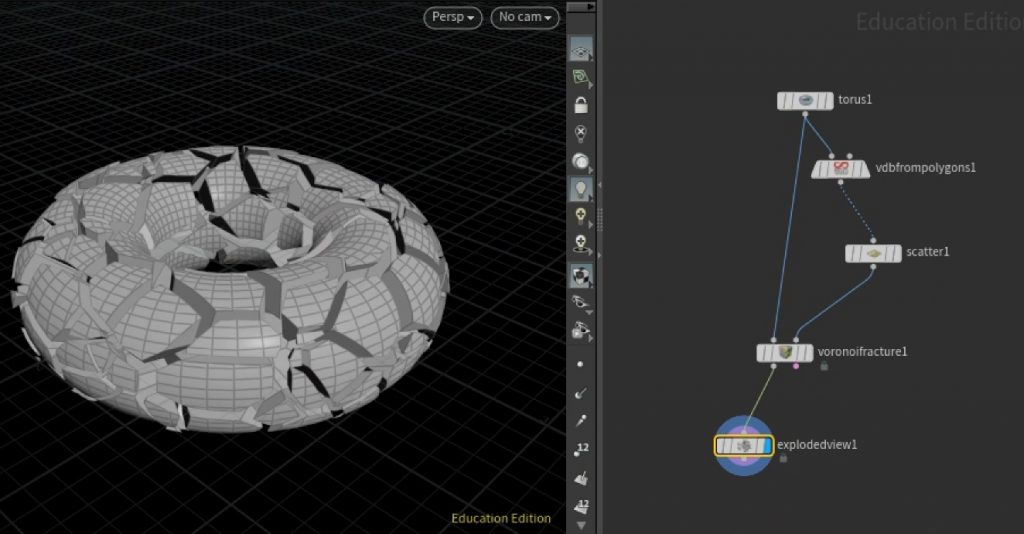Select the torus1 node icon
The image size is (1024, 534).
tap(806, 101)
